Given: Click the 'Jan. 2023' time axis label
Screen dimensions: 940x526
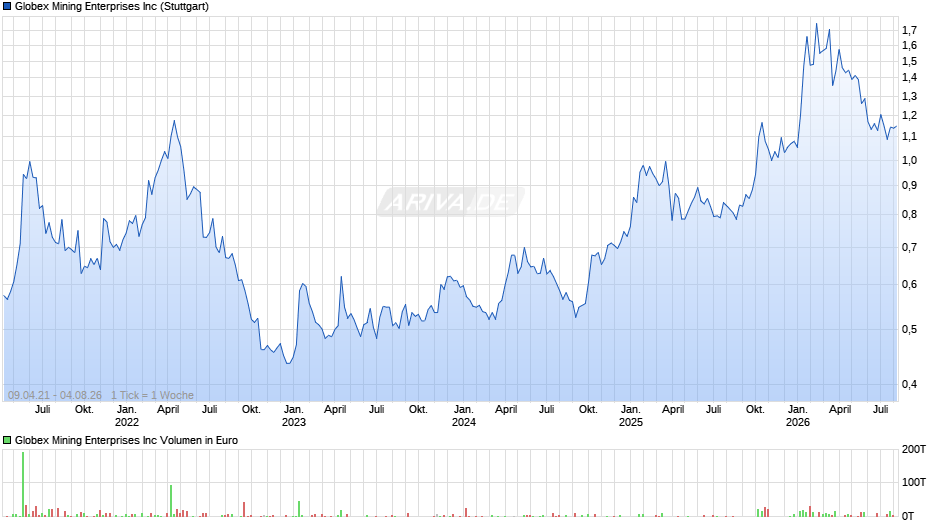Looking at the screenshot, I should (293, 416).
